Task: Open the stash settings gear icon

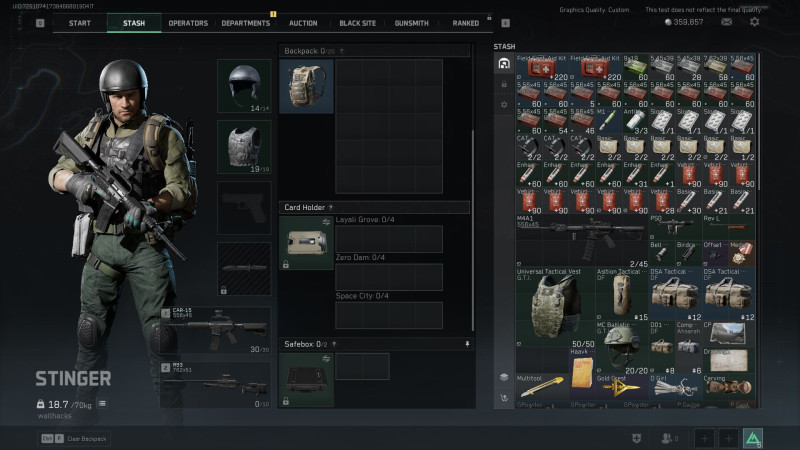Action: (x=504, y=105)
